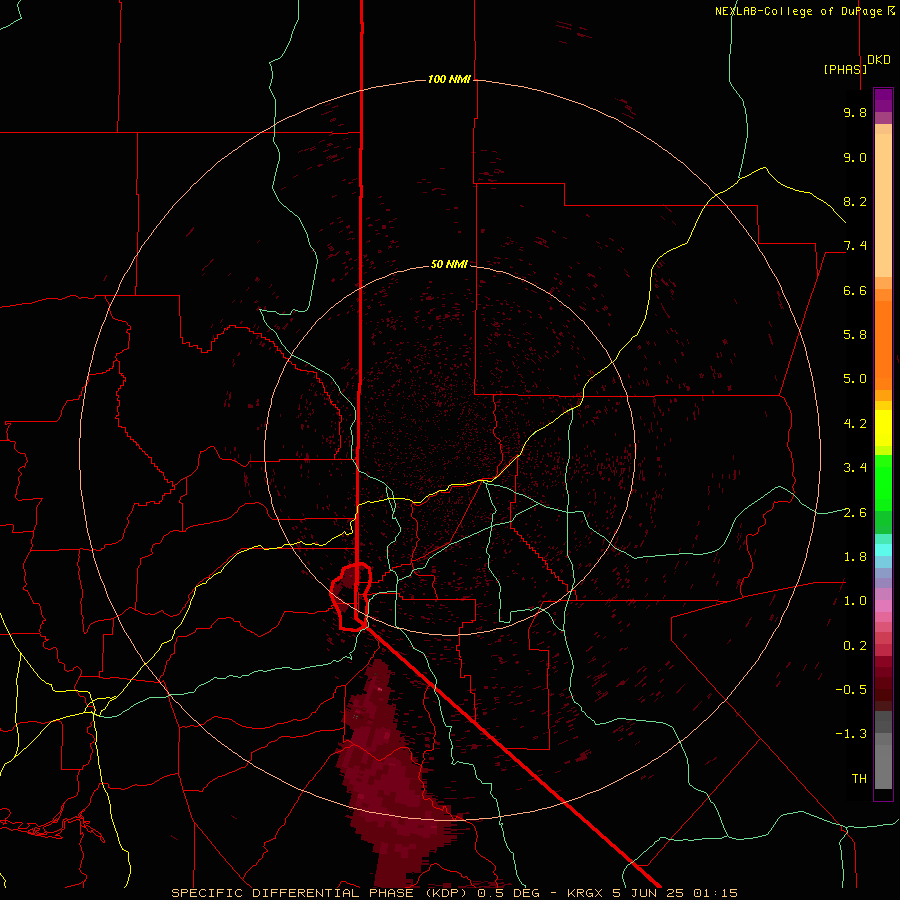Pick the pink band on the color bar
The image size is (900, 900).
click(x=883, y=606)
